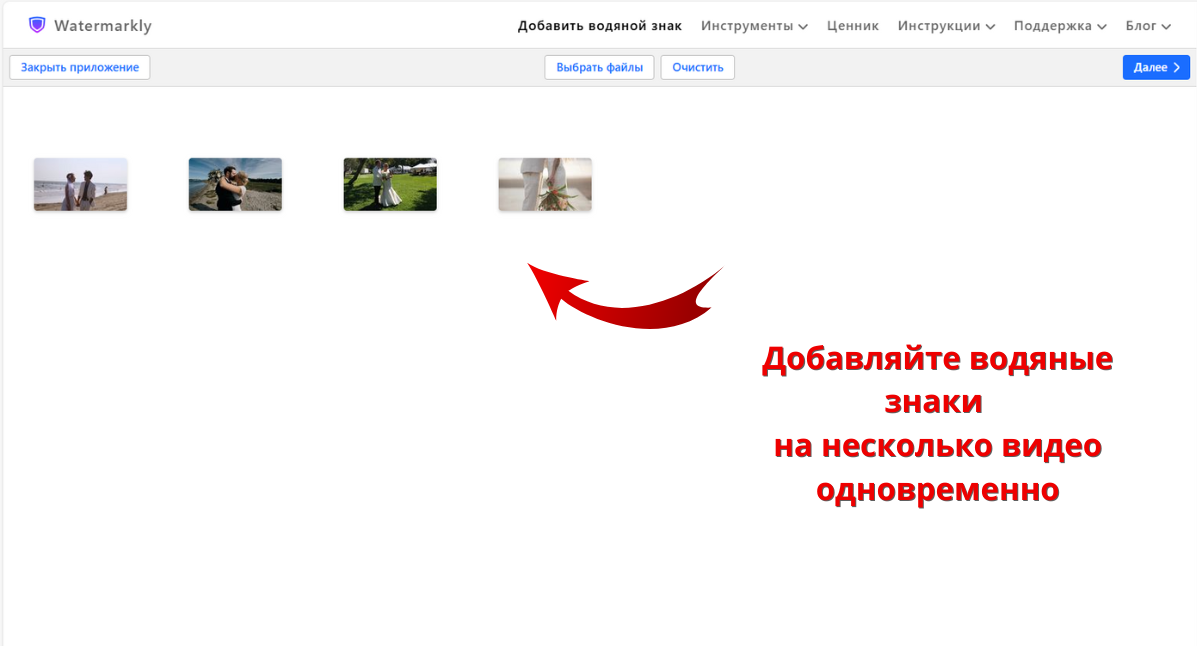Viewport: 1197px width, 646px height.
Task: Click the Watermarkly shield logo icon
Action: [x=37, y=25]
